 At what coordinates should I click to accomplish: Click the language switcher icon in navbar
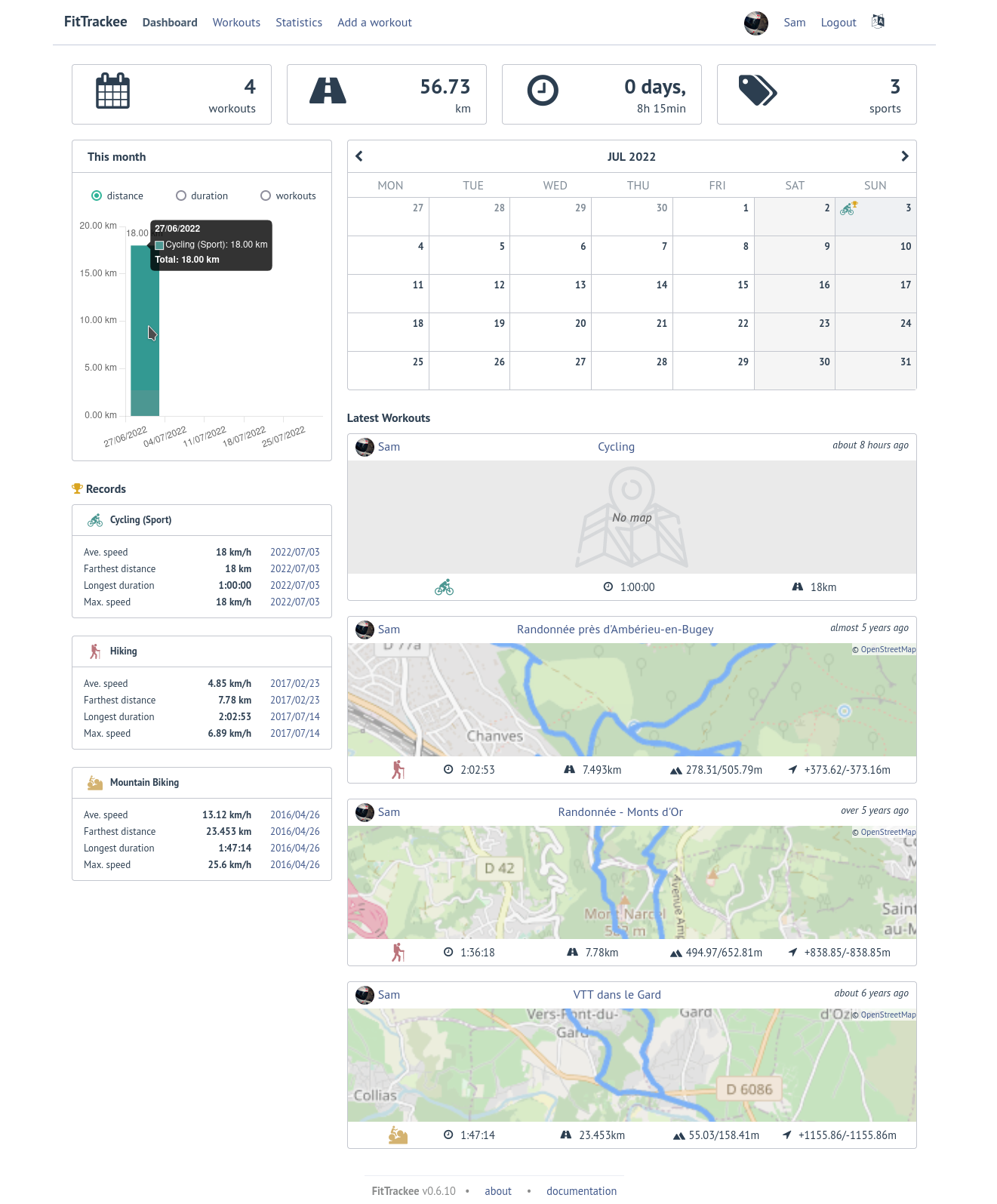(878, 22)
